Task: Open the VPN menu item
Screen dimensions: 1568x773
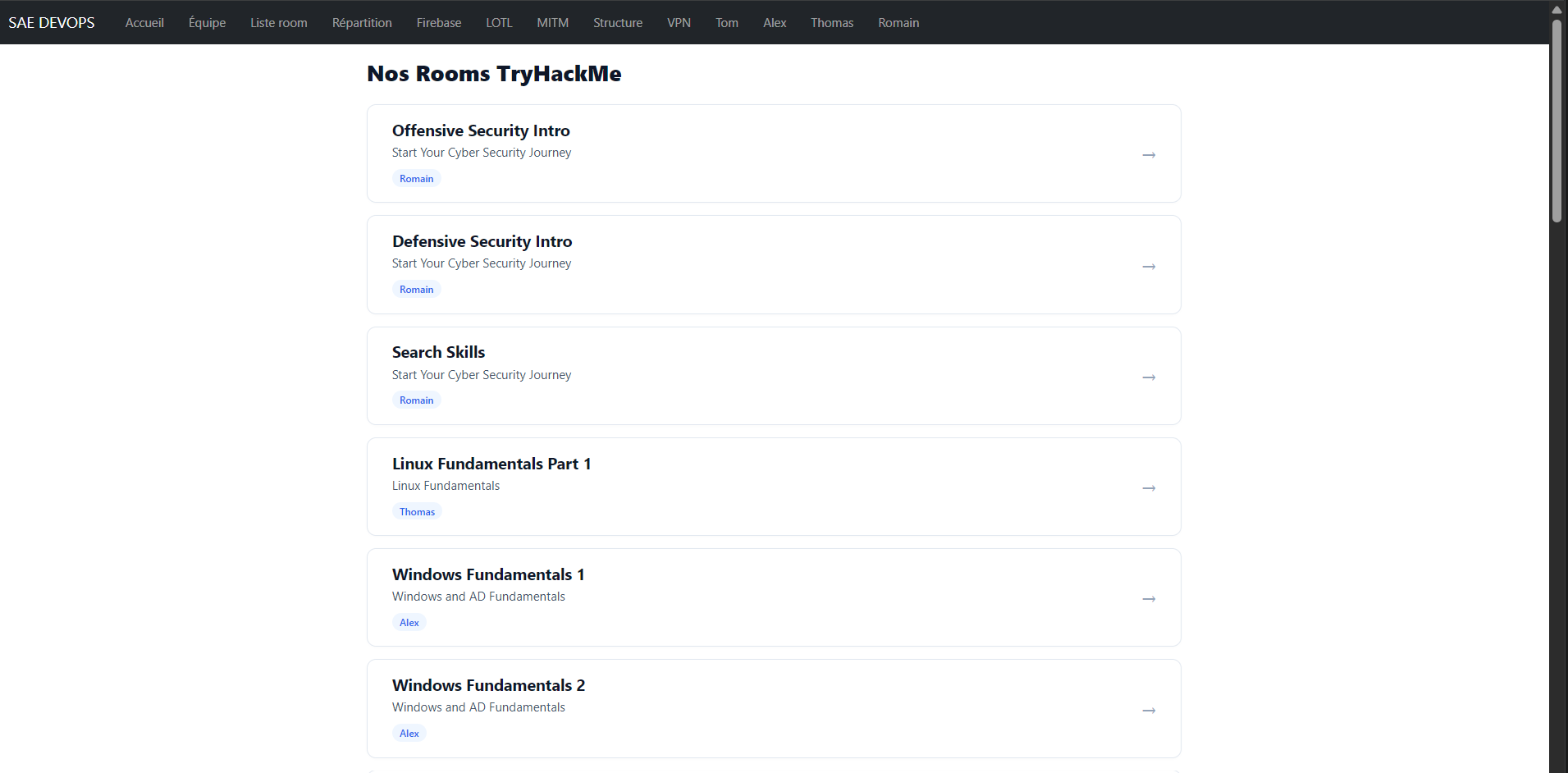Action: [679, 23]
